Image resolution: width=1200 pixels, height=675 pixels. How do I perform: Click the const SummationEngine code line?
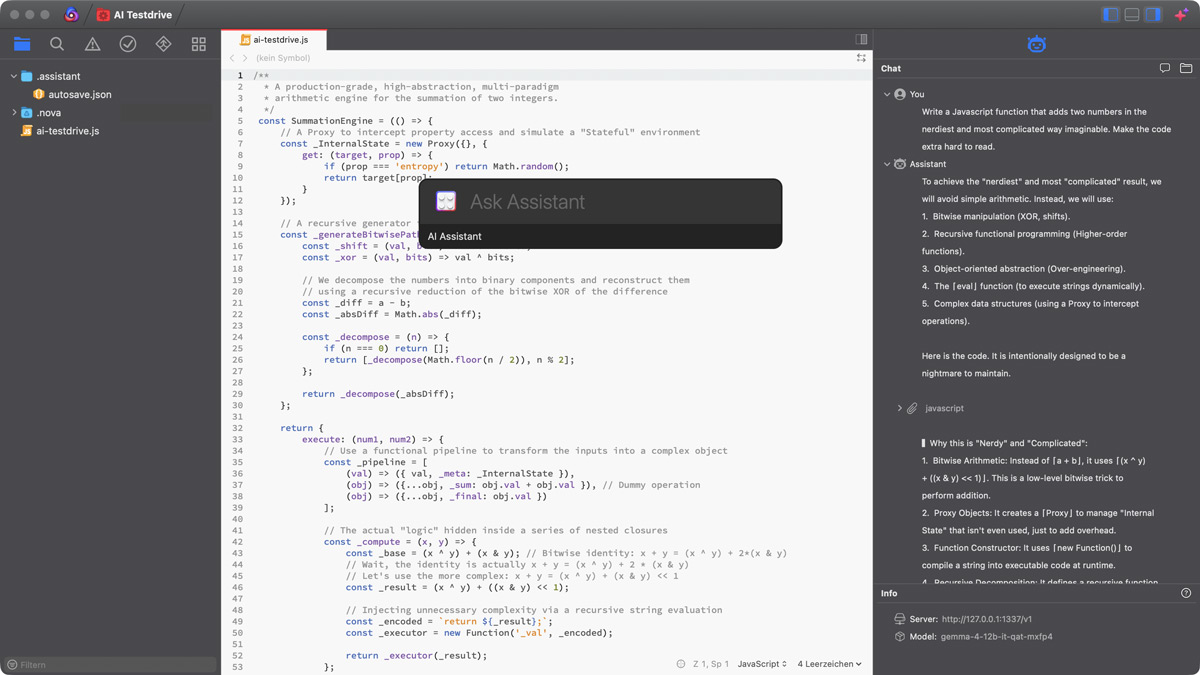coord(345,121)
